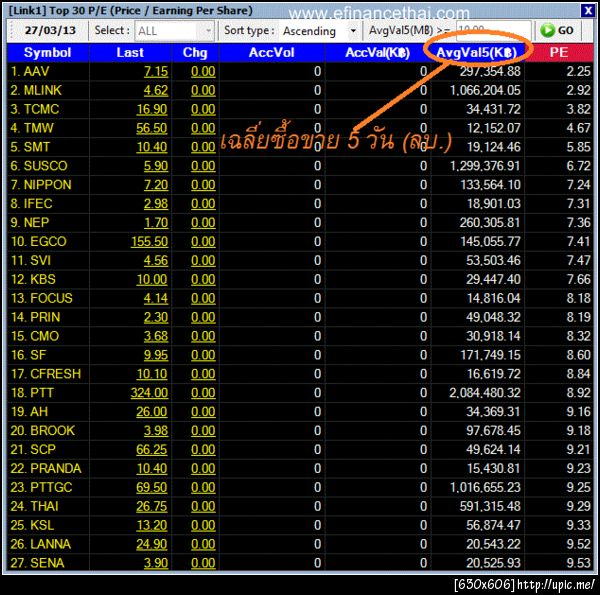The image size is (600, 595).
Task: Click AAV PE value 2.25
Action: pos(579,72)
